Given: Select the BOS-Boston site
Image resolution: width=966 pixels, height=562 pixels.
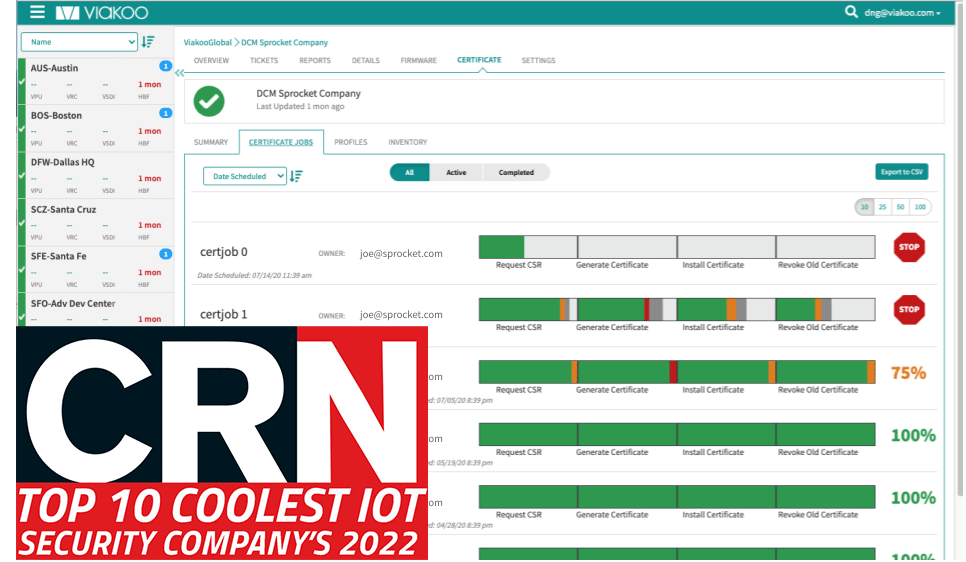Looking at the screenshot, I should pyautogui.click(x=96, y=128).
